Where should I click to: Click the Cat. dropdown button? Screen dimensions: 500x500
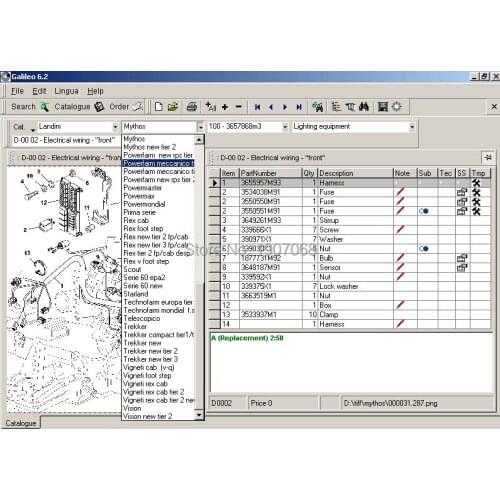click(x=23, y=127)
